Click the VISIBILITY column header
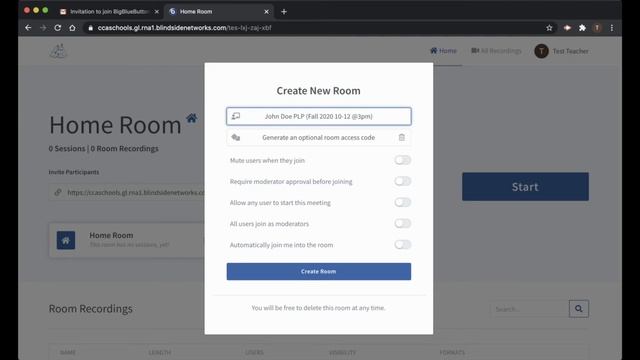 (x=343, y=352)
